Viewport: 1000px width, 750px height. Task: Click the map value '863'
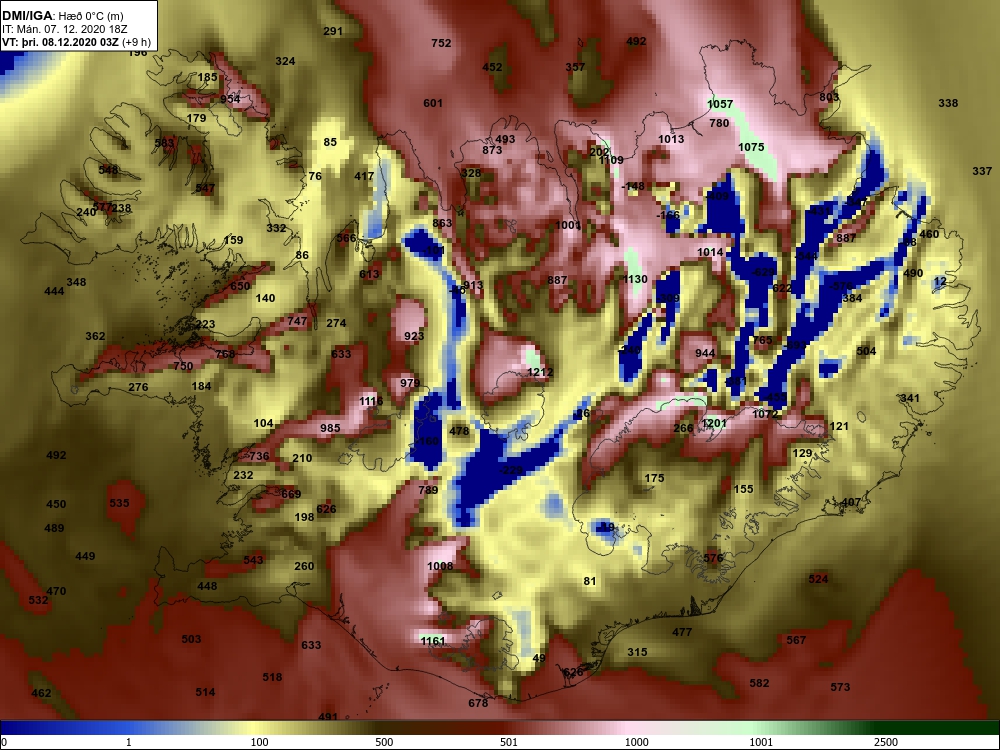point(442,223)
